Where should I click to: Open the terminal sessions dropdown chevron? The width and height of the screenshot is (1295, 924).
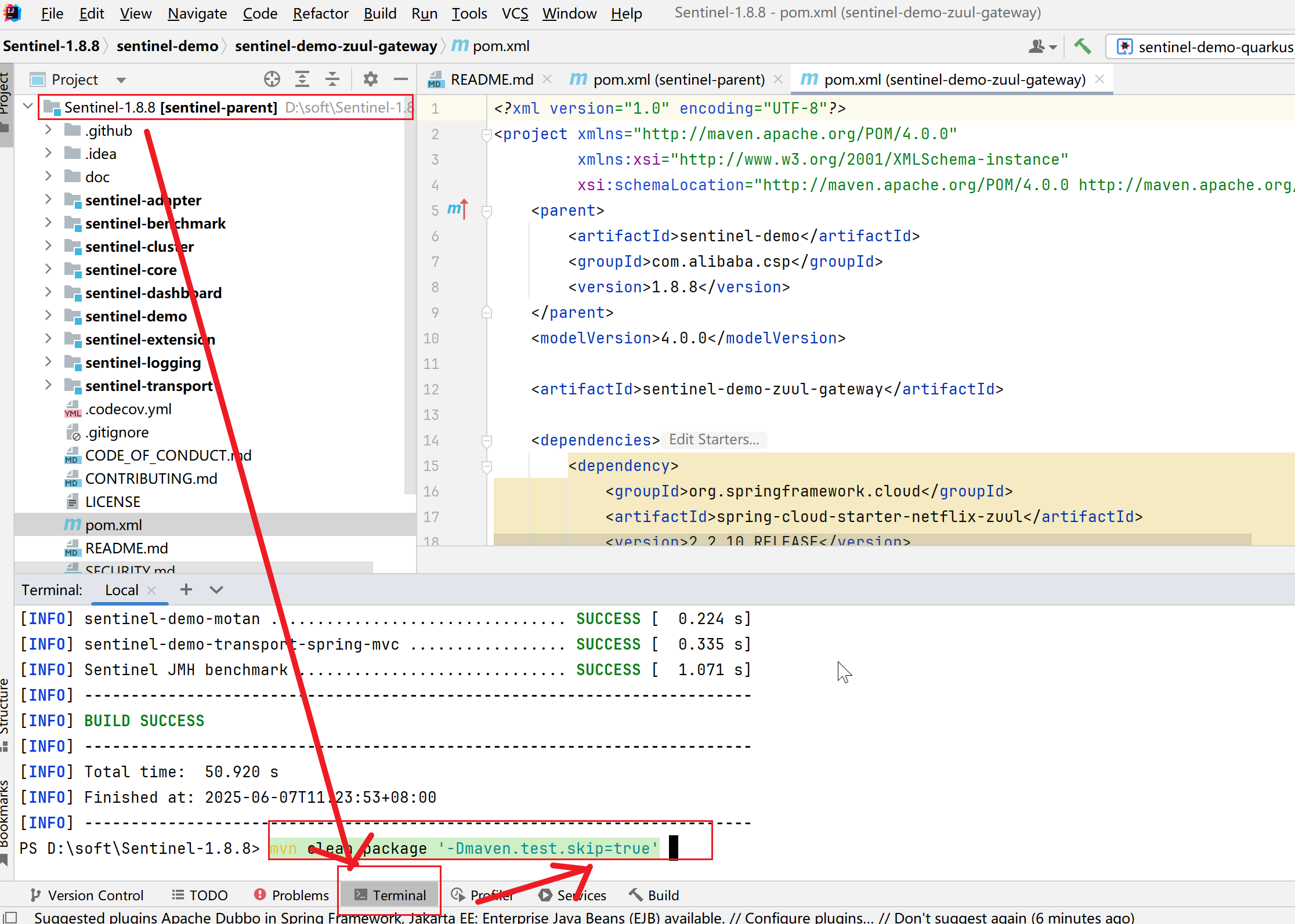(x=216, y=590)
